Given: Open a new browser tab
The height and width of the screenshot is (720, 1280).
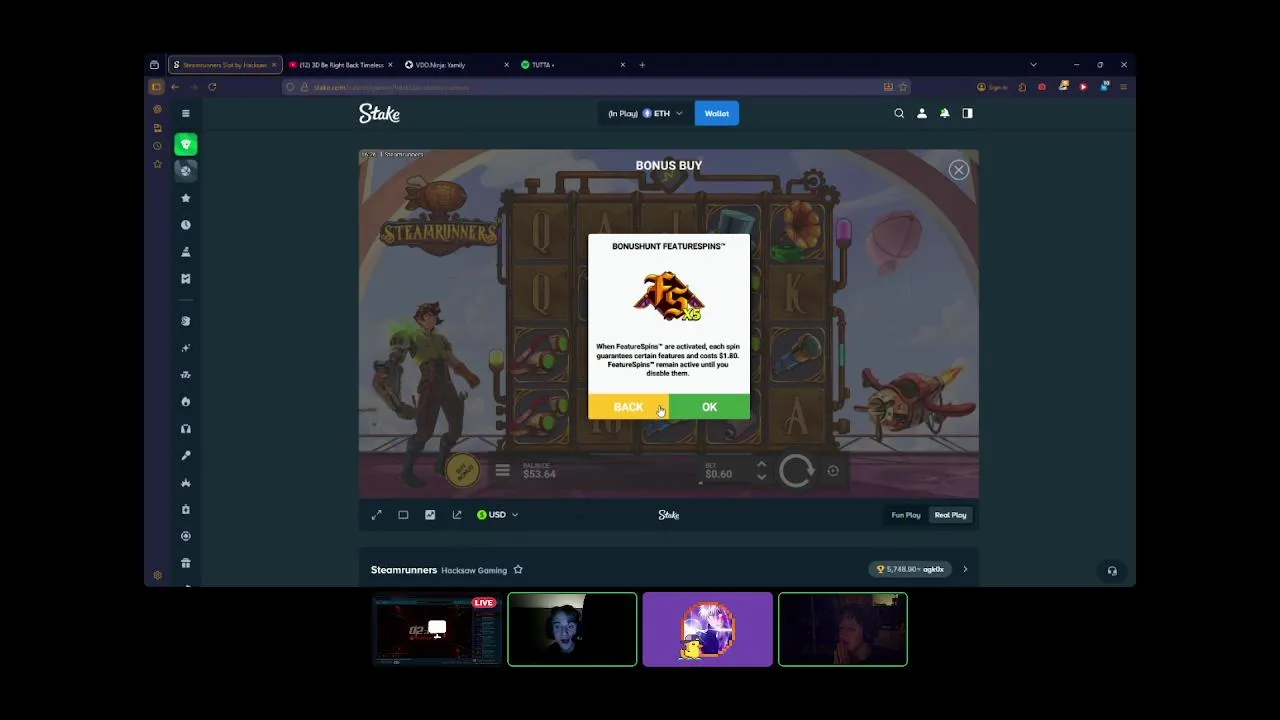Looking at the screenshot, I should tap(642, 65).
